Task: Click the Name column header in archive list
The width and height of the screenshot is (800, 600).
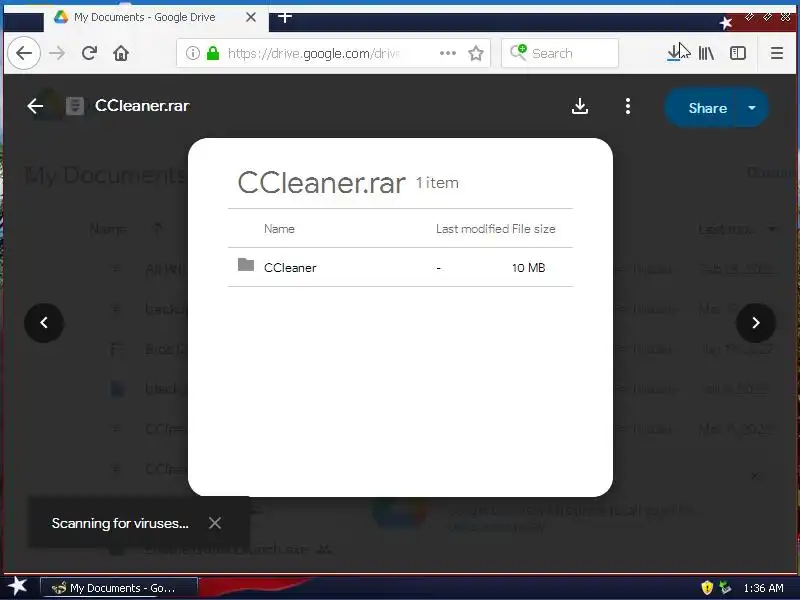Action: pos(279,229)
